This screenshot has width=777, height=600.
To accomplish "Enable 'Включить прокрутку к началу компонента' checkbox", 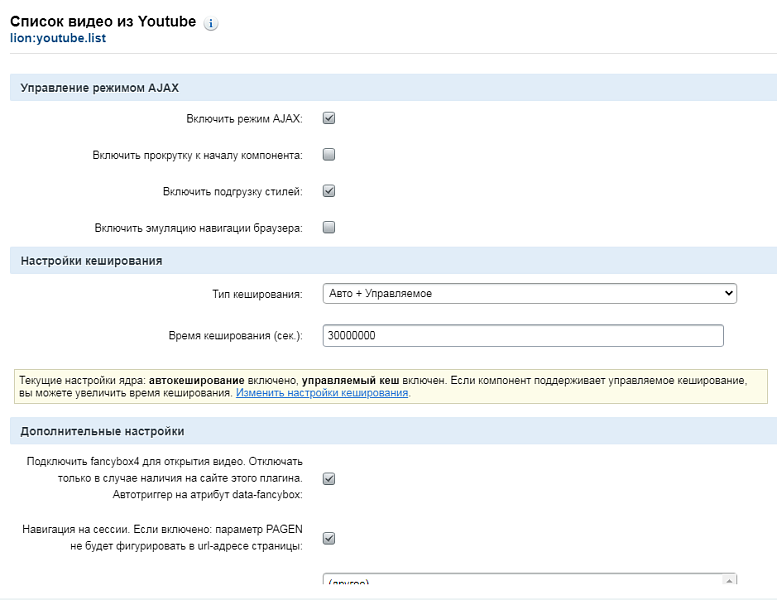I will point(329,155).
